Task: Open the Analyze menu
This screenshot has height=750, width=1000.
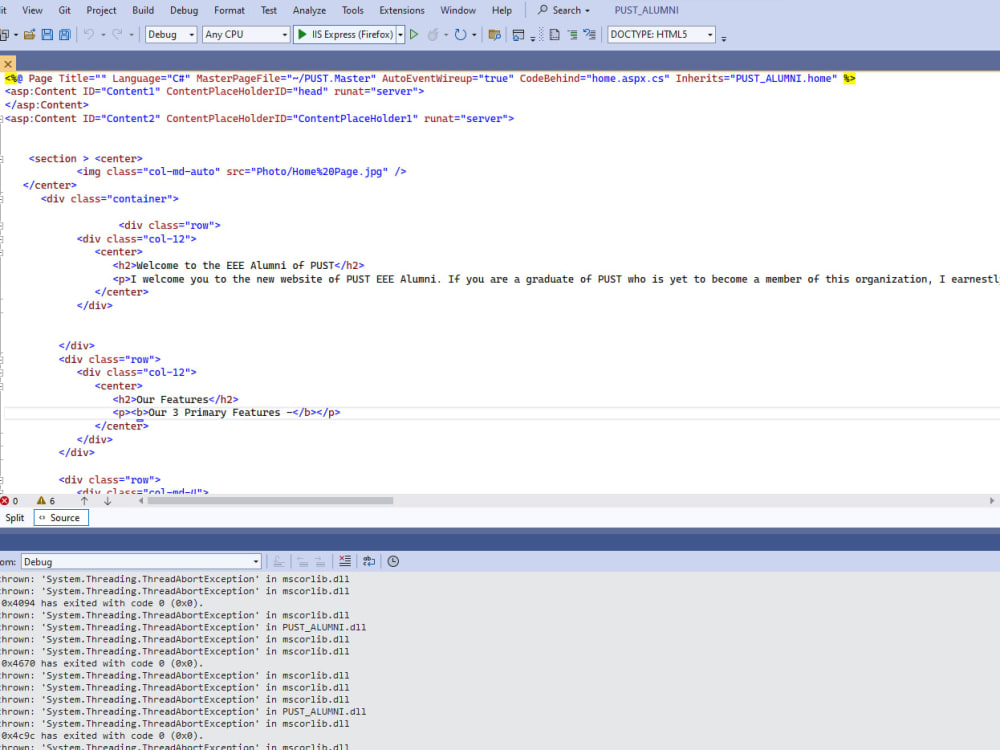Action: [309, 10]
